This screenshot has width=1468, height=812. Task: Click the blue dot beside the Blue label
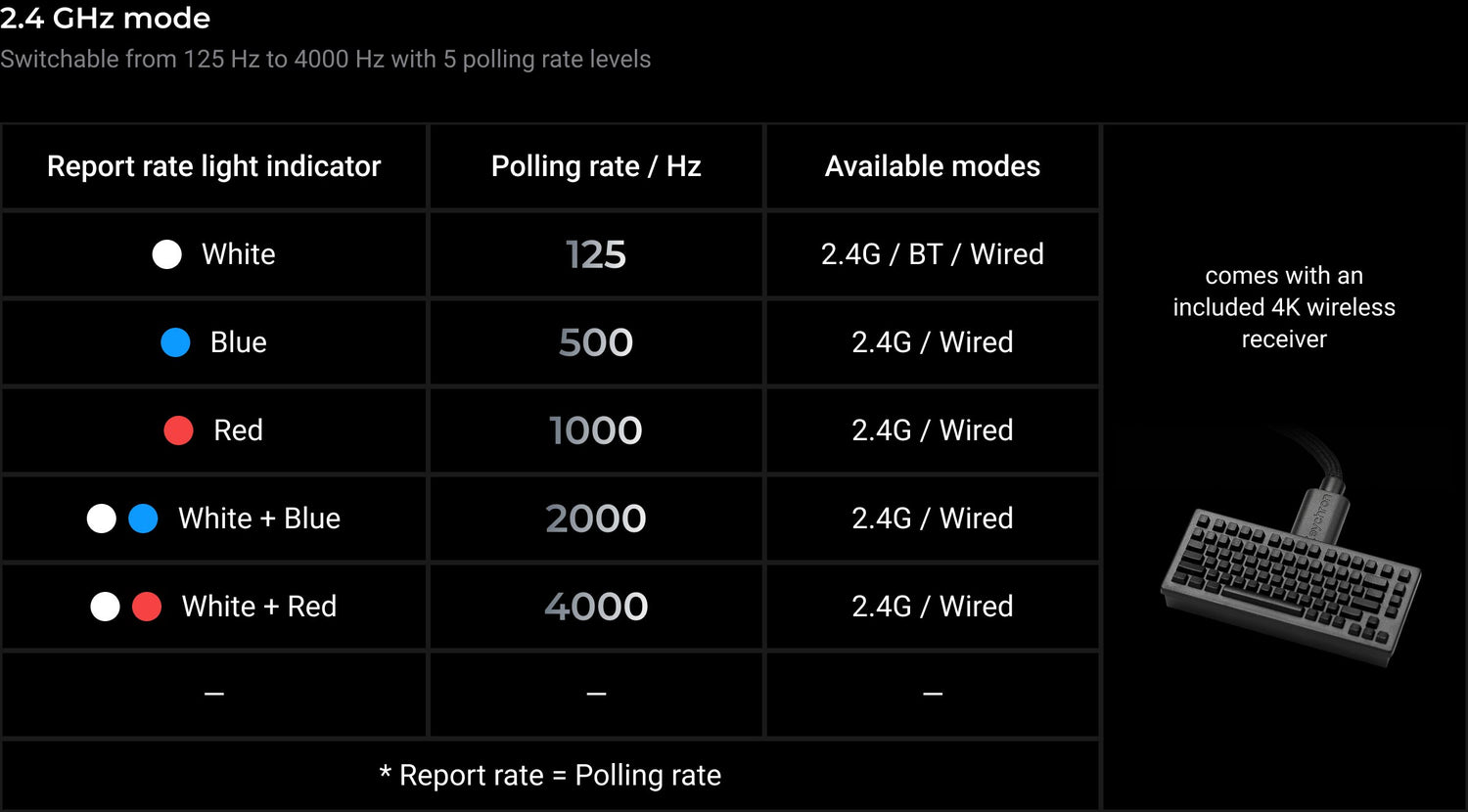click(x=175, y=342)
